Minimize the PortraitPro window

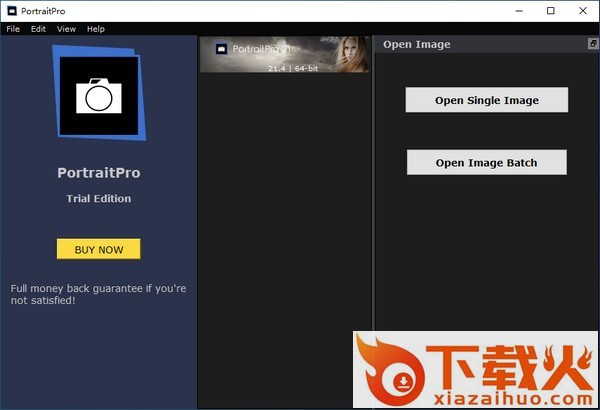click(x=519, y=11)
